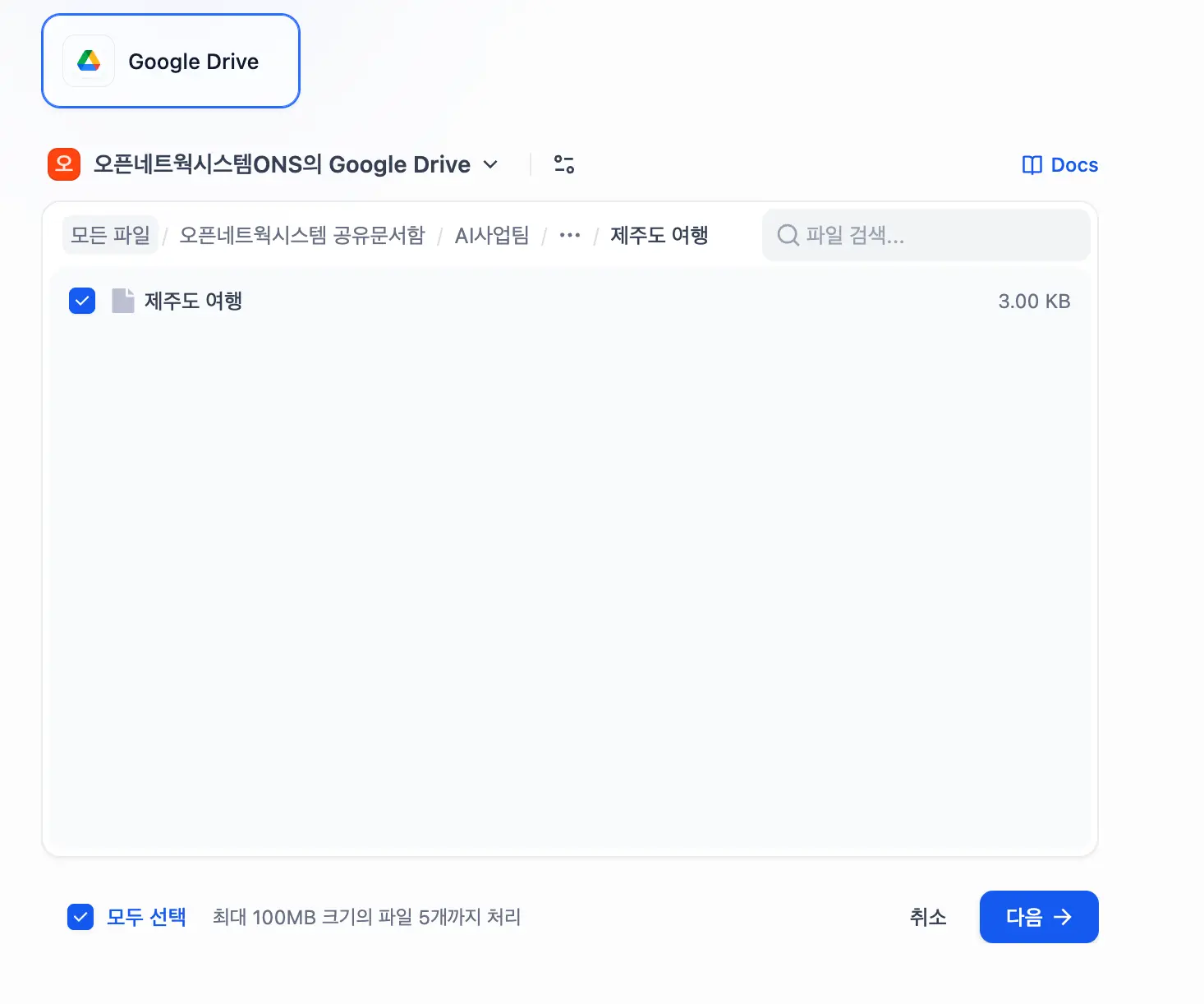This screenshot has height=1004, width=1204.
Task: Click the 모두 선택 label text
Action: 146,917
